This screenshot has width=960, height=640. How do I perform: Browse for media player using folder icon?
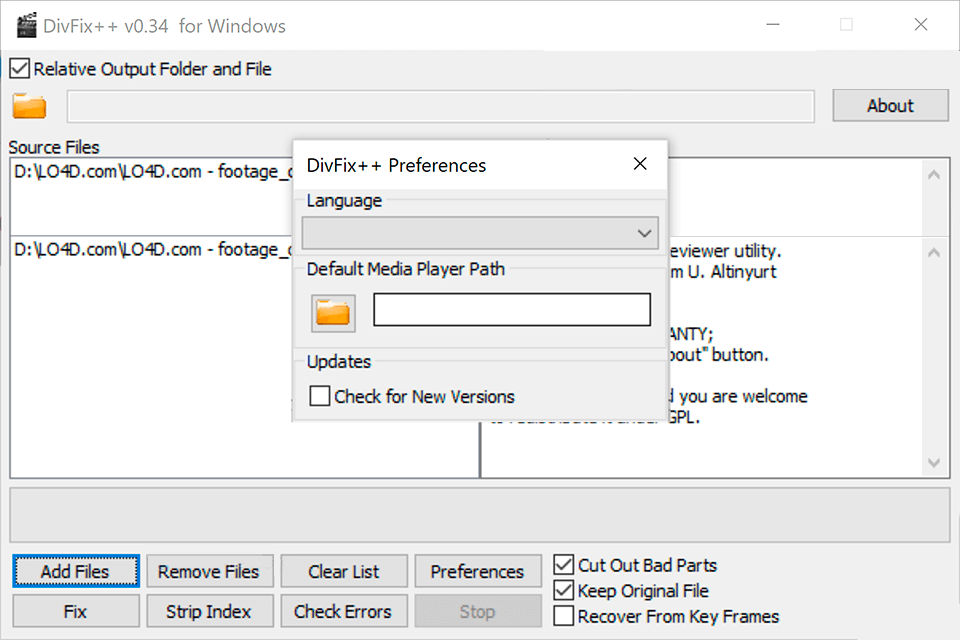click(332, 312)
